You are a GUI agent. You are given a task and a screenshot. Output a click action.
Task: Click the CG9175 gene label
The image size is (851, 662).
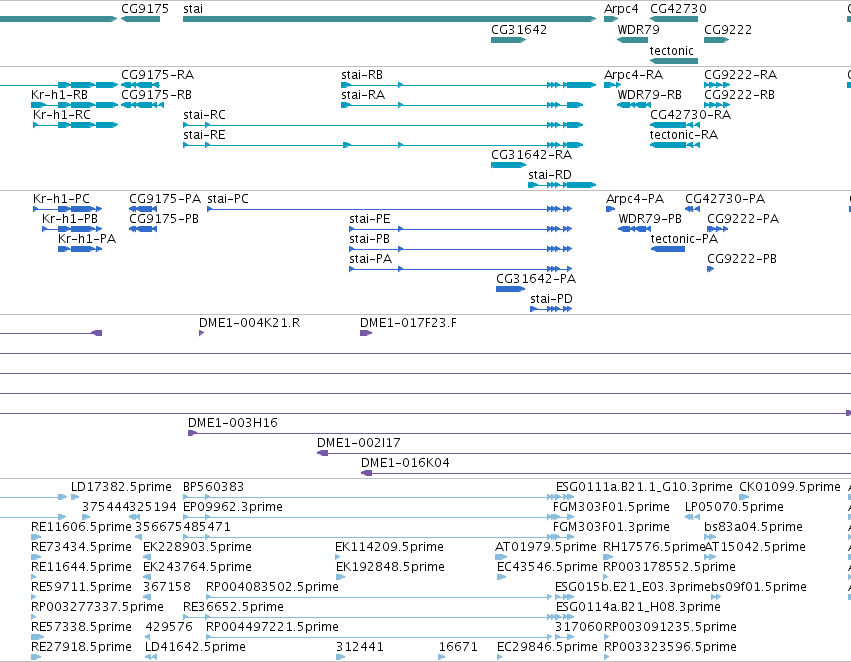(x=145, y=9)
